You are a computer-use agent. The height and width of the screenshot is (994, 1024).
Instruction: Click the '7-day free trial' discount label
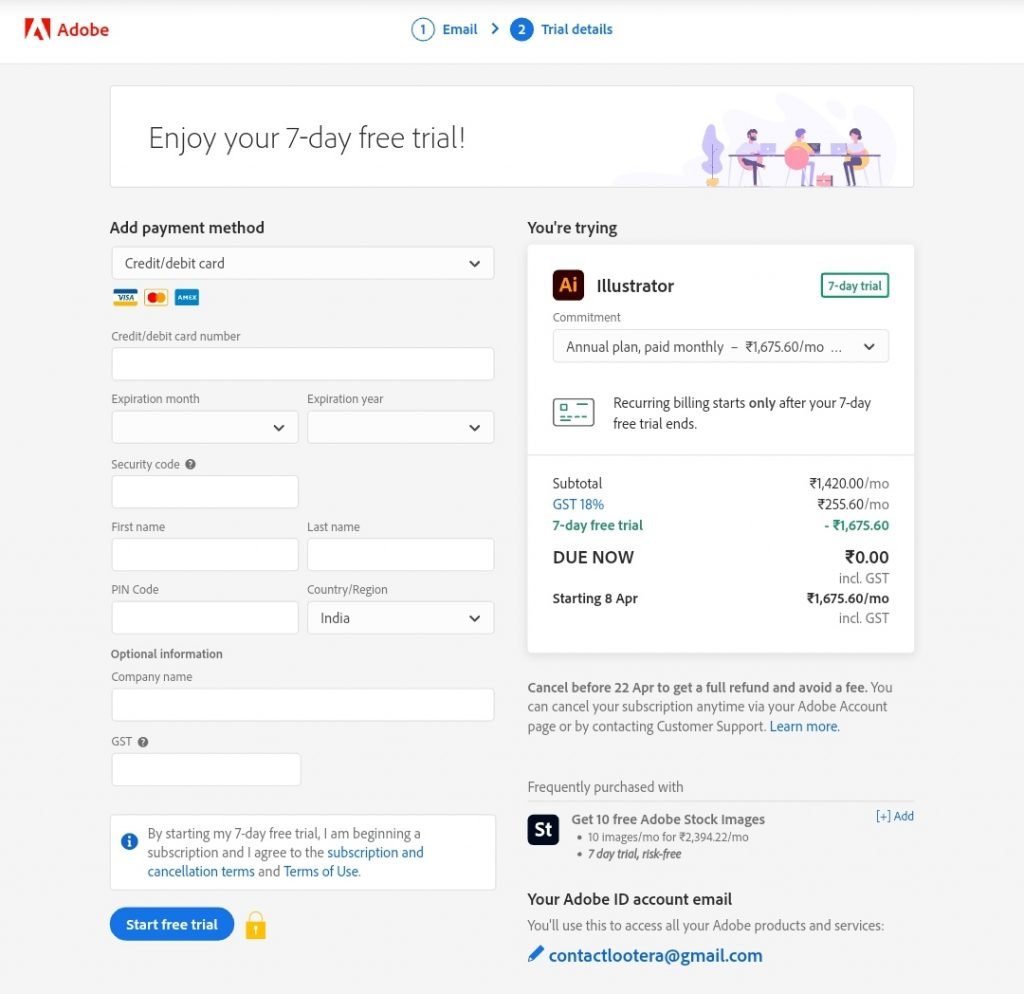tap(598, 525)
